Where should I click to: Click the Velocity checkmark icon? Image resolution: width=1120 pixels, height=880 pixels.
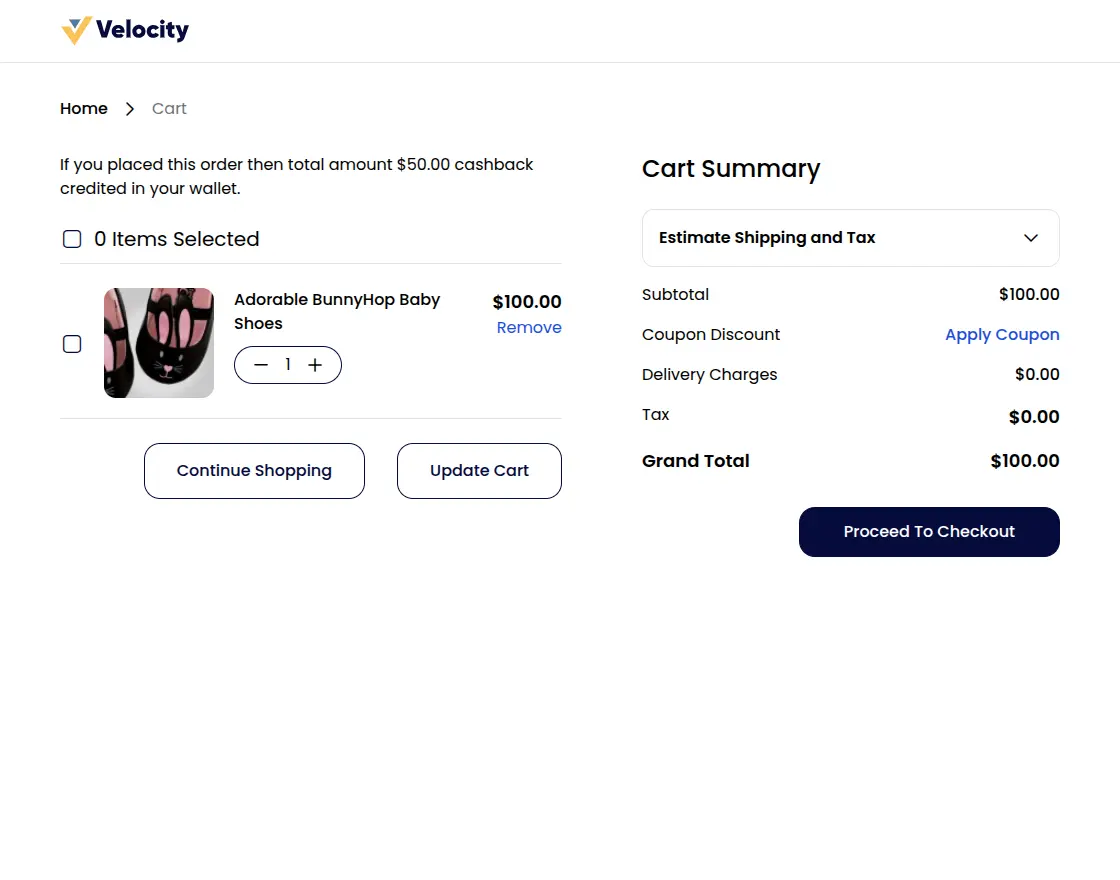(75, 30)
